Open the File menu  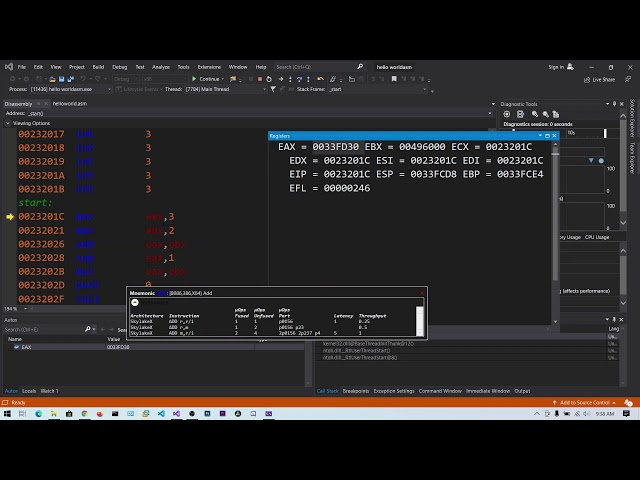click(x=22, y=67)
